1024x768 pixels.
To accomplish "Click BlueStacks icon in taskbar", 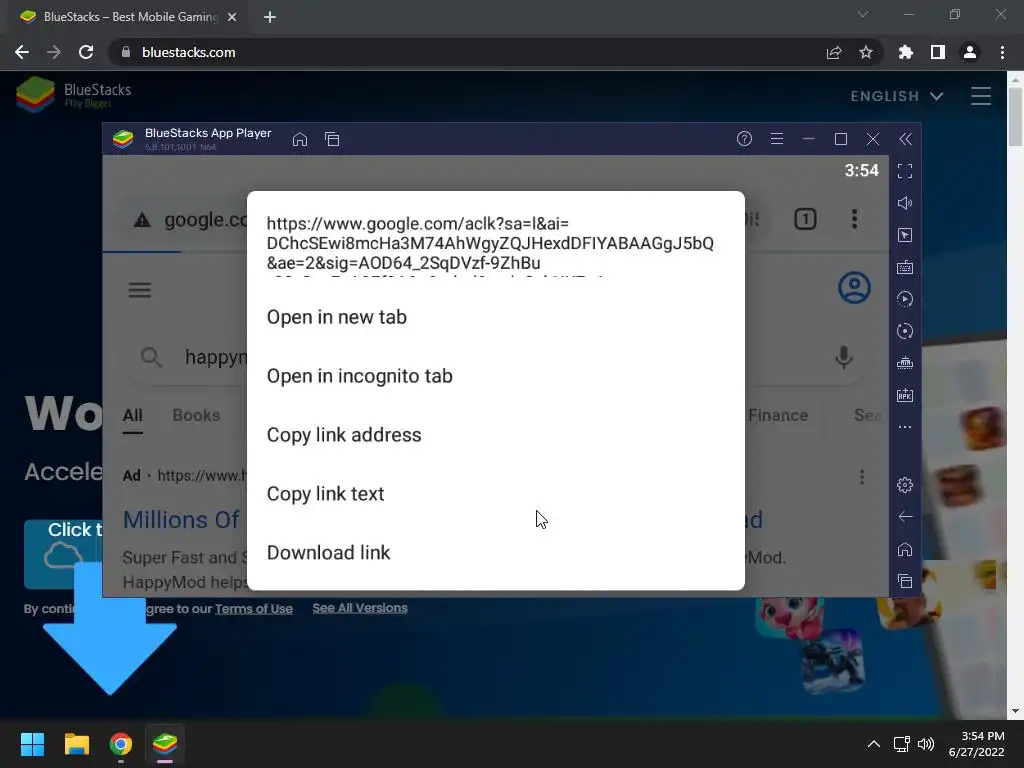I will click(x=165, y=744).
